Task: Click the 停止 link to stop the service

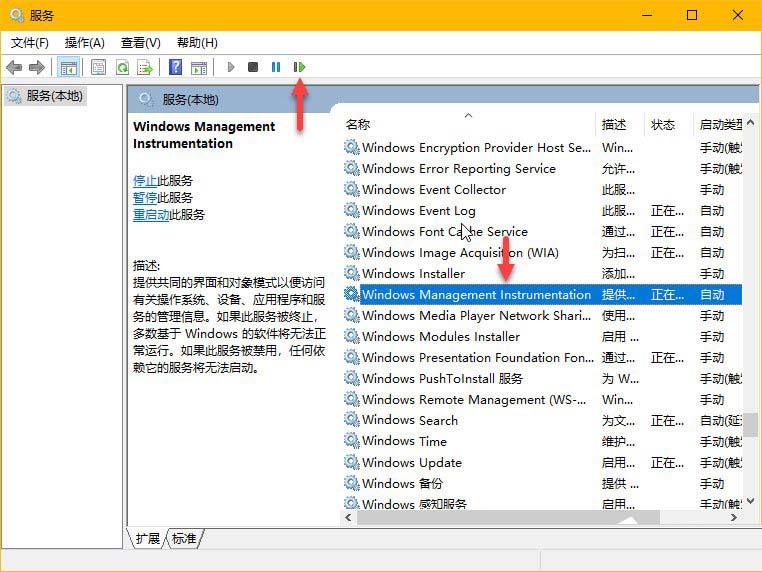Action: 145,181
